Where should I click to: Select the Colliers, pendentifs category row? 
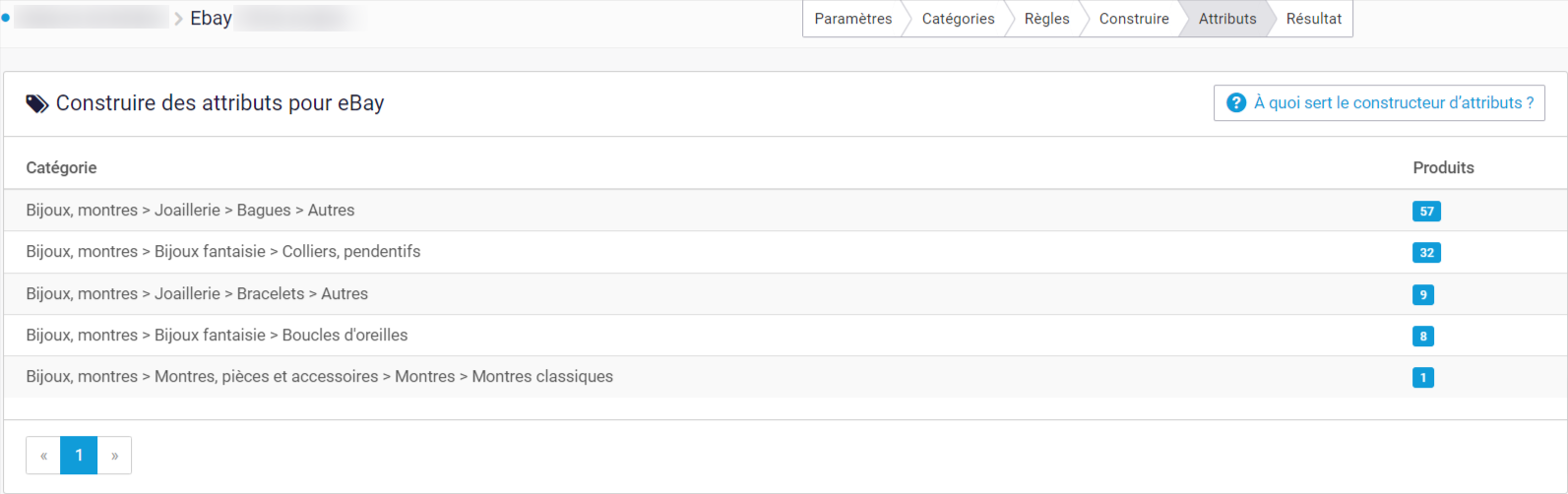click(x=784, y=252)
